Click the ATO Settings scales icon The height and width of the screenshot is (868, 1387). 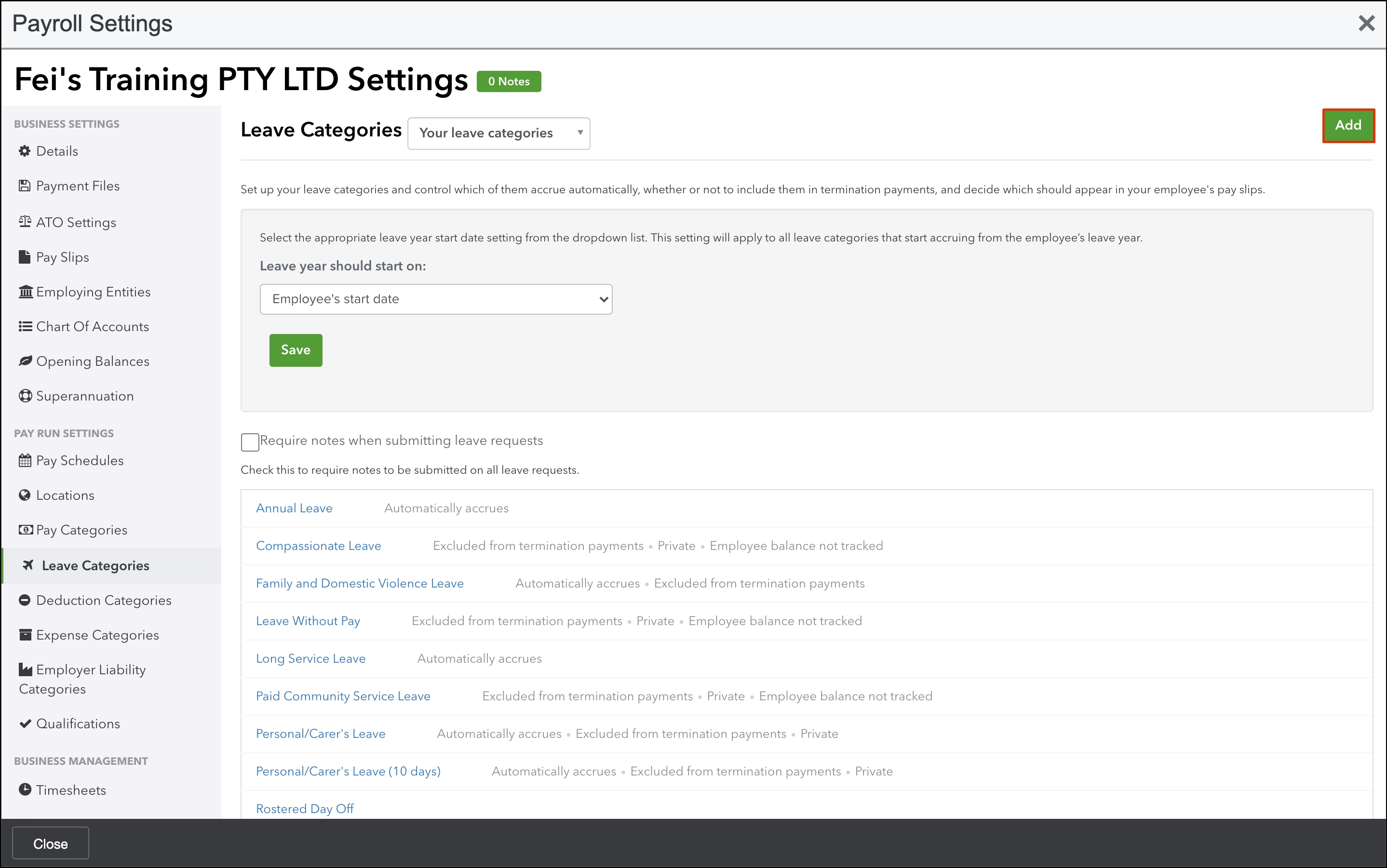point(25,222)
